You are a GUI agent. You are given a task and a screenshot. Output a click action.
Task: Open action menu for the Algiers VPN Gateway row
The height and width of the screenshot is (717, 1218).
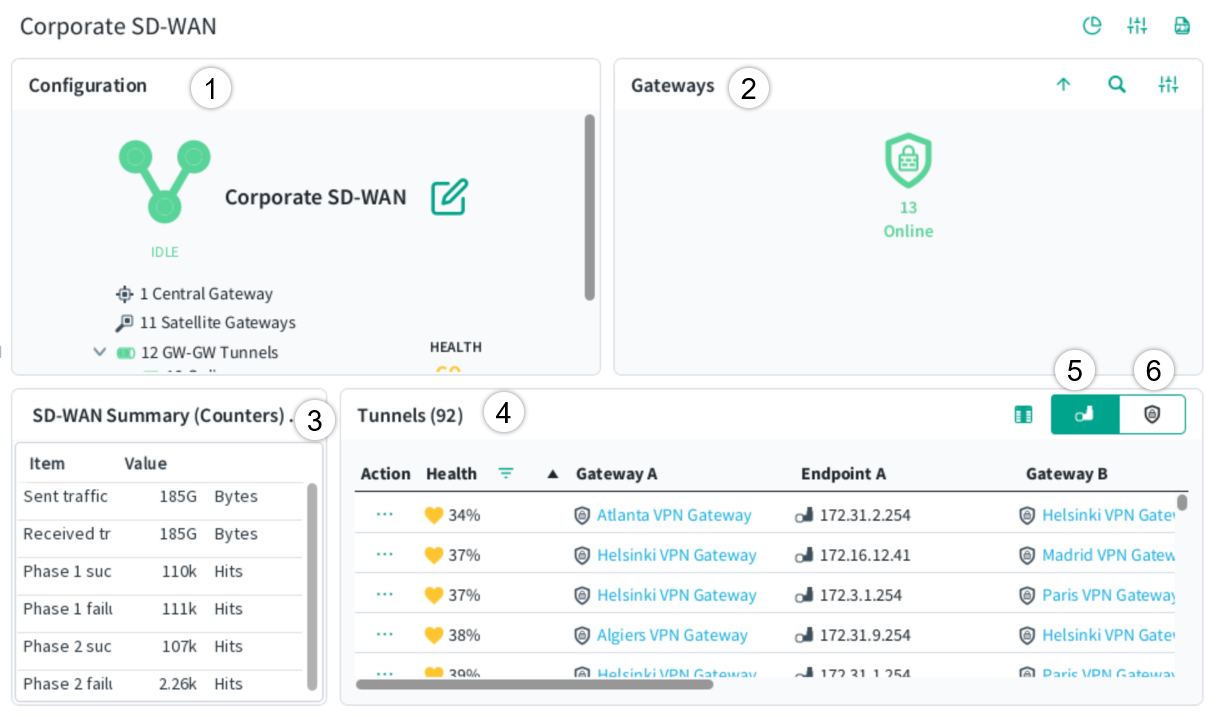click(385, 635)
